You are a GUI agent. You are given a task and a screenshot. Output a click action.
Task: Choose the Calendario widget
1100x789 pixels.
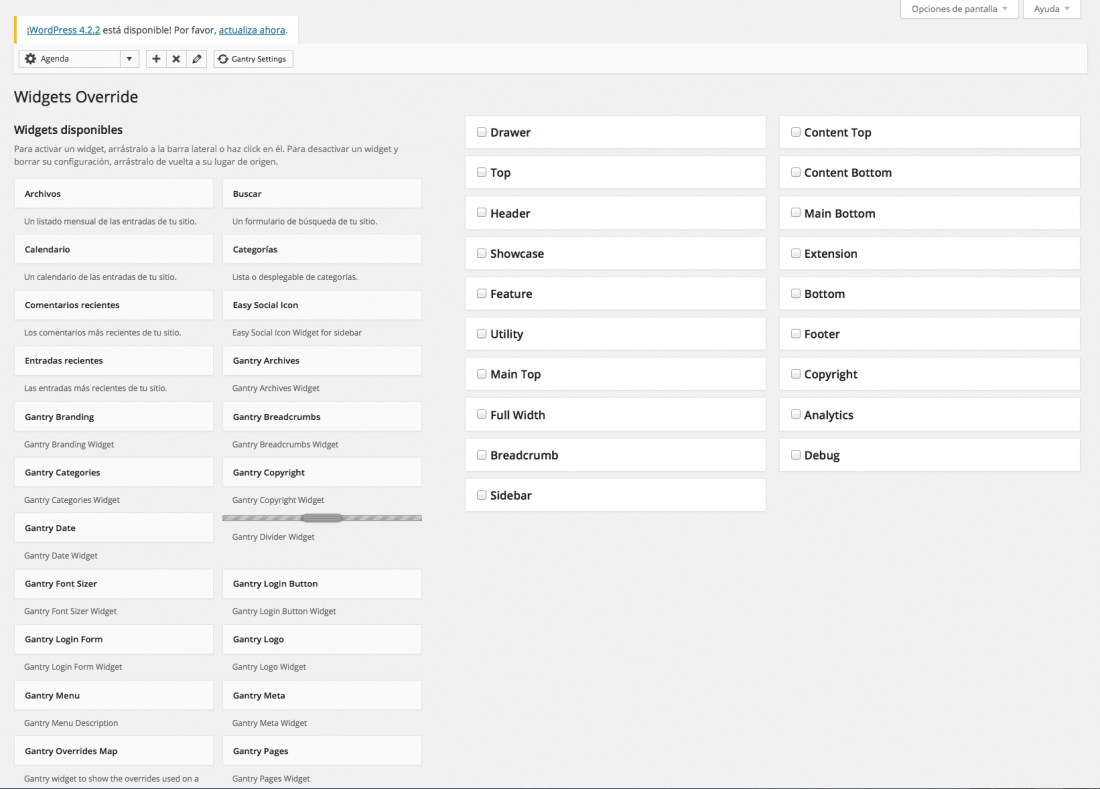pos(114,249)
